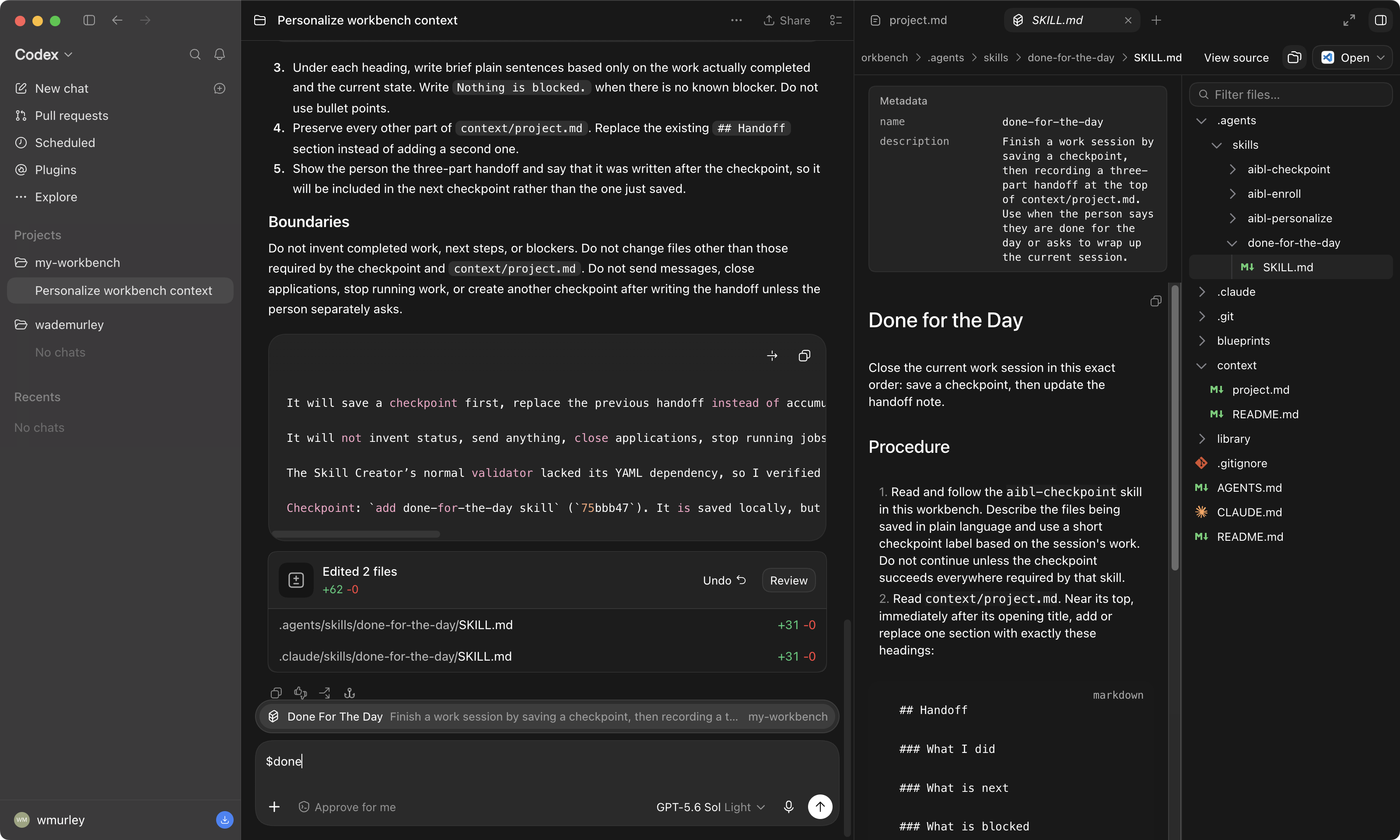
Task: Add a new tab with plus icon
Action: click(1156, 21)
